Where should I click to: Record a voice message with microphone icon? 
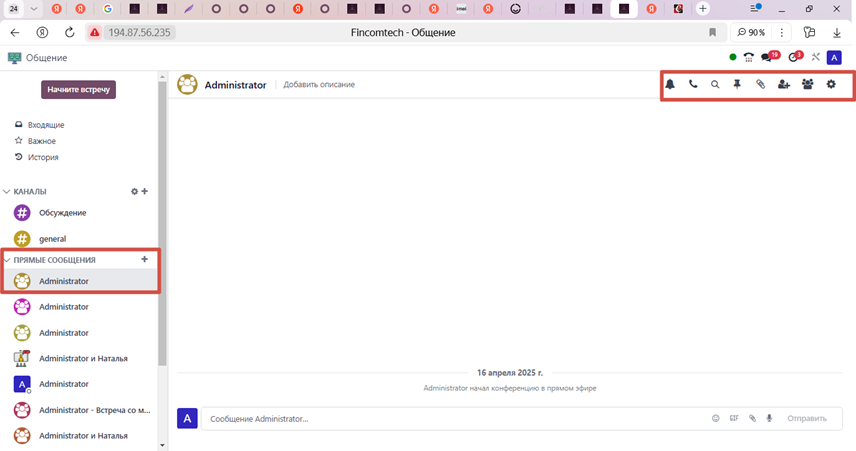(769, 419)
